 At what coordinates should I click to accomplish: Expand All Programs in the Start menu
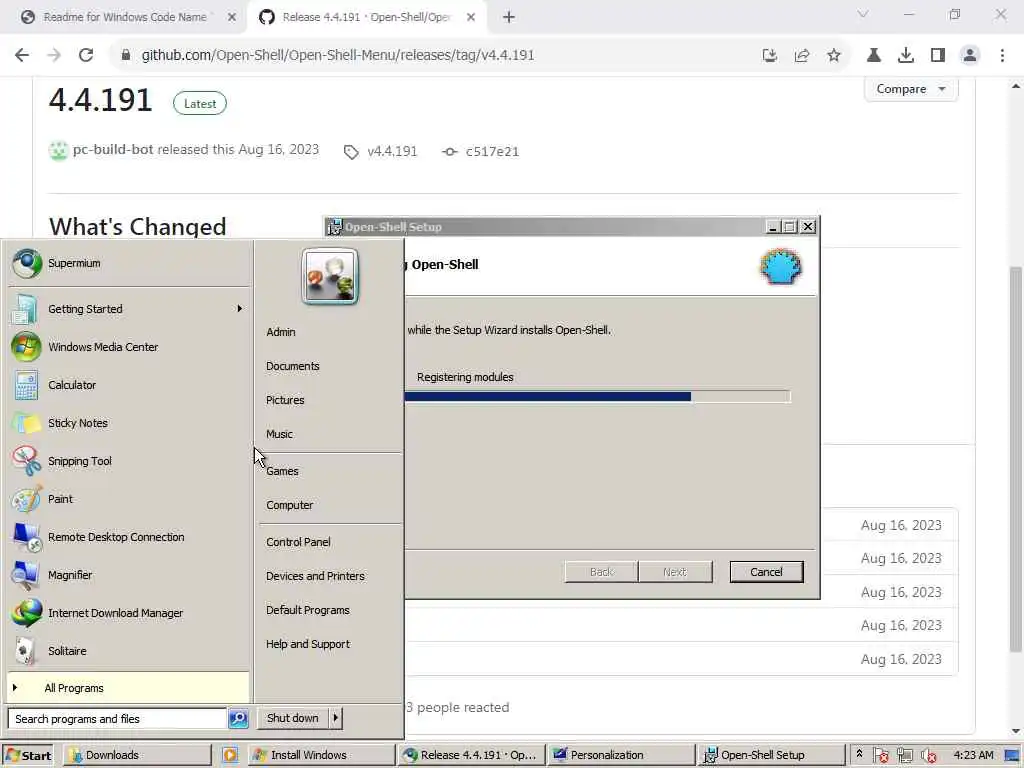[127, 688]
